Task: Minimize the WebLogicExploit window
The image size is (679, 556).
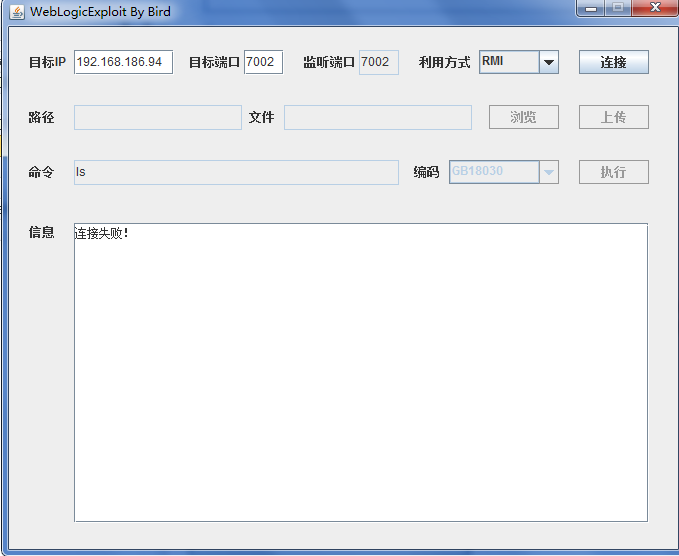Action: [591, 8]
